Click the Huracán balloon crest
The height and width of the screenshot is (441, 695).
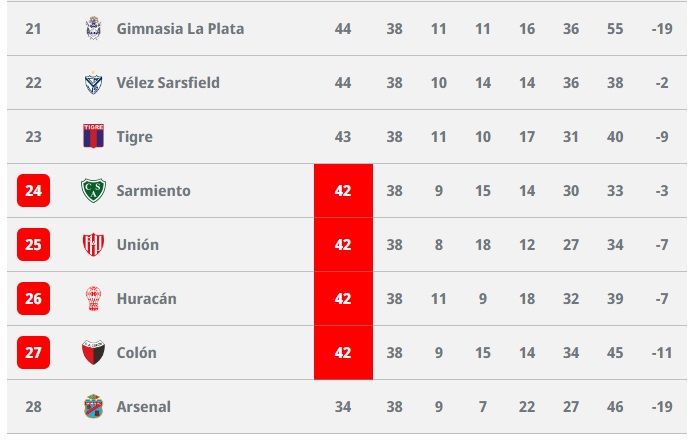coord(94,298)
